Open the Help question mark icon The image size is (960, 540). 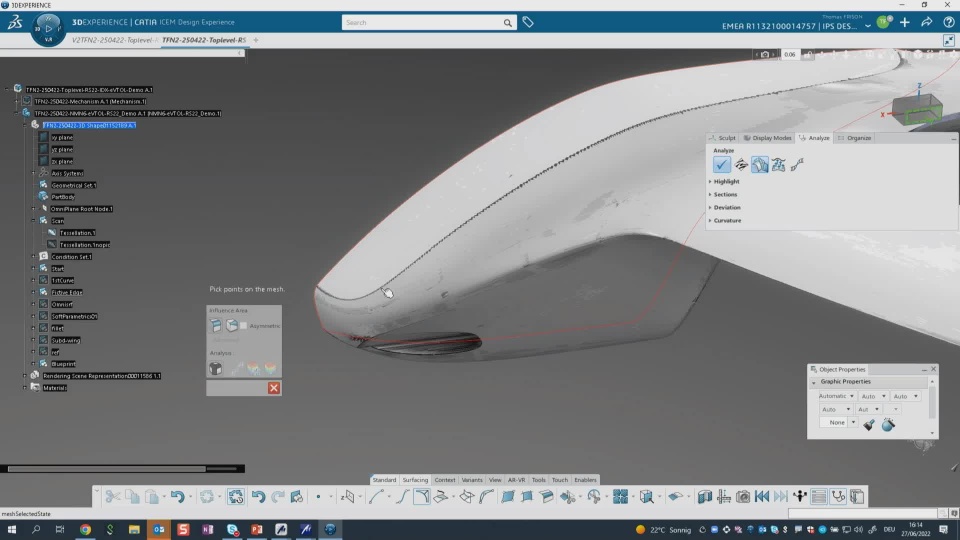tap(948, 23)
